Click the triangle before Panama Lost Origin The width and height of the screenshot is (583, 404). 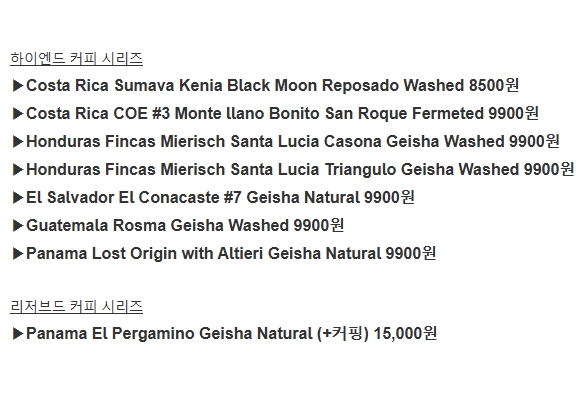coord(18,254)
